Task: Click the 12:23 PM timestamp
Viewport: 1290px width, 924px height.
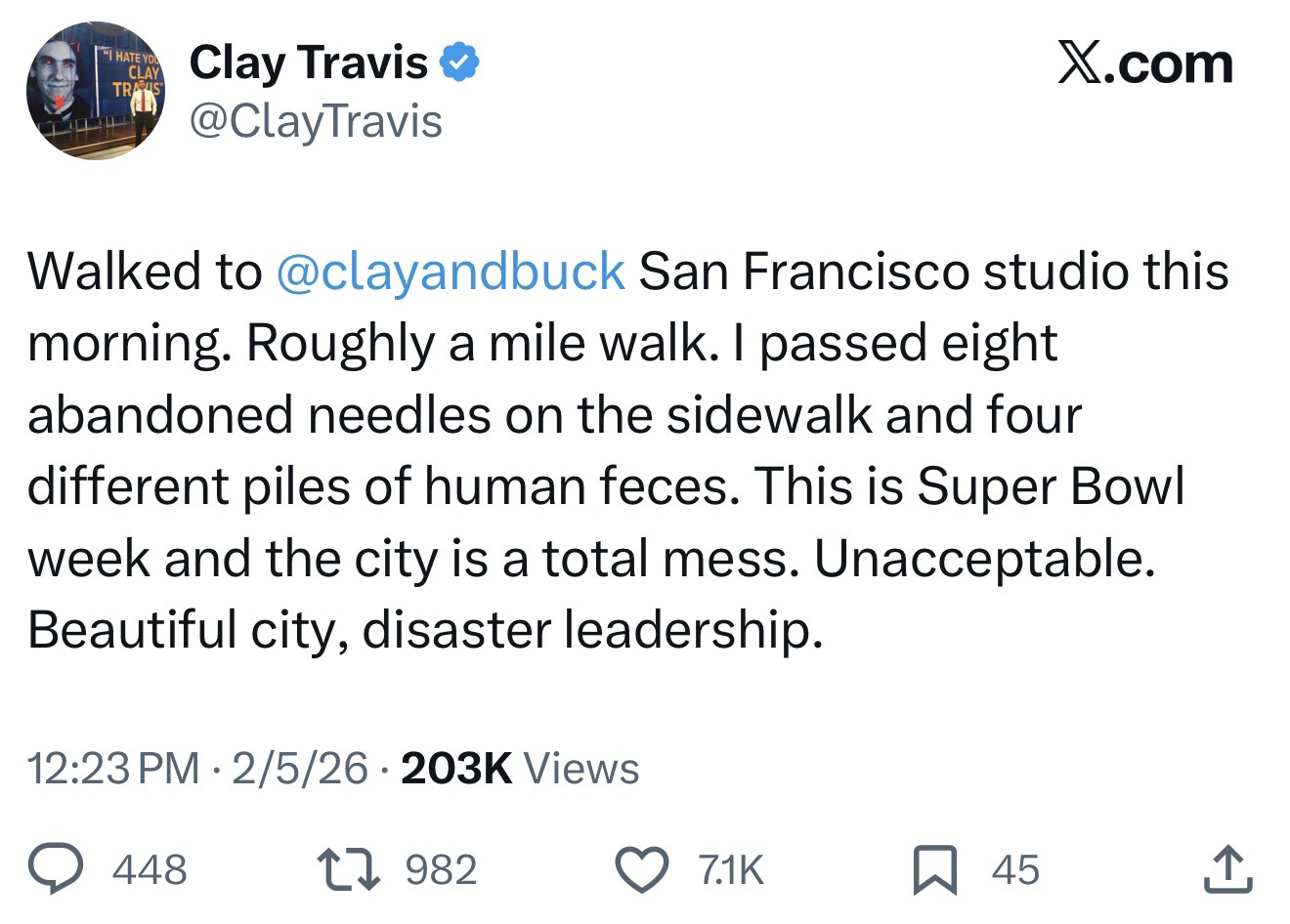Action: [112, 770]
